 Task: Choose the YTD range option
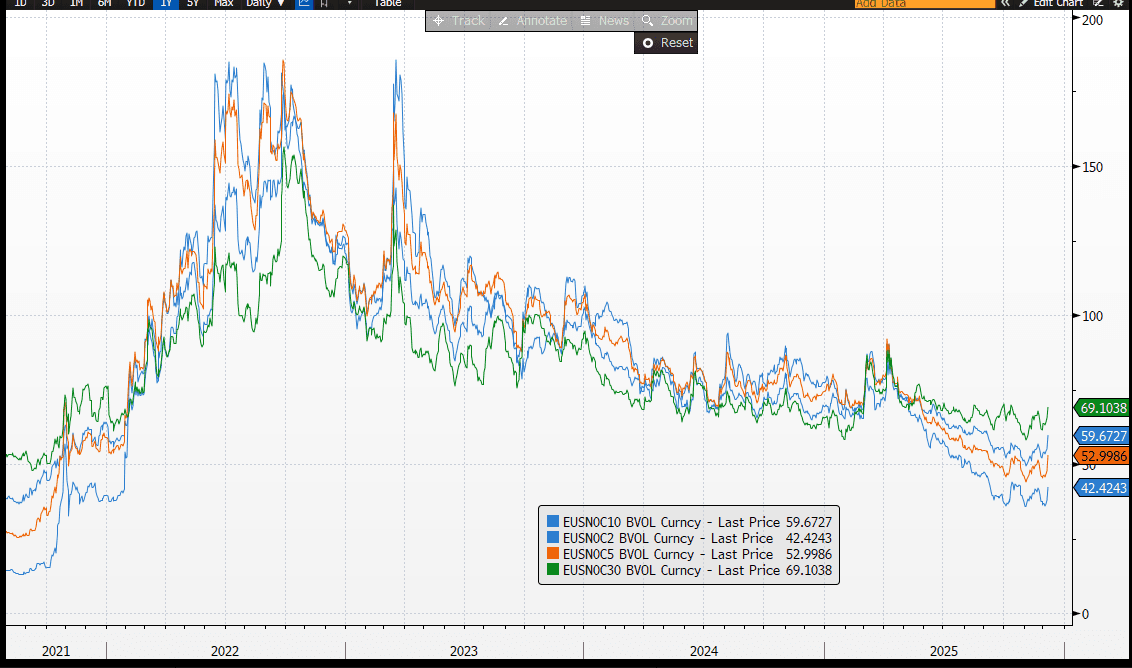coord(135,3)
